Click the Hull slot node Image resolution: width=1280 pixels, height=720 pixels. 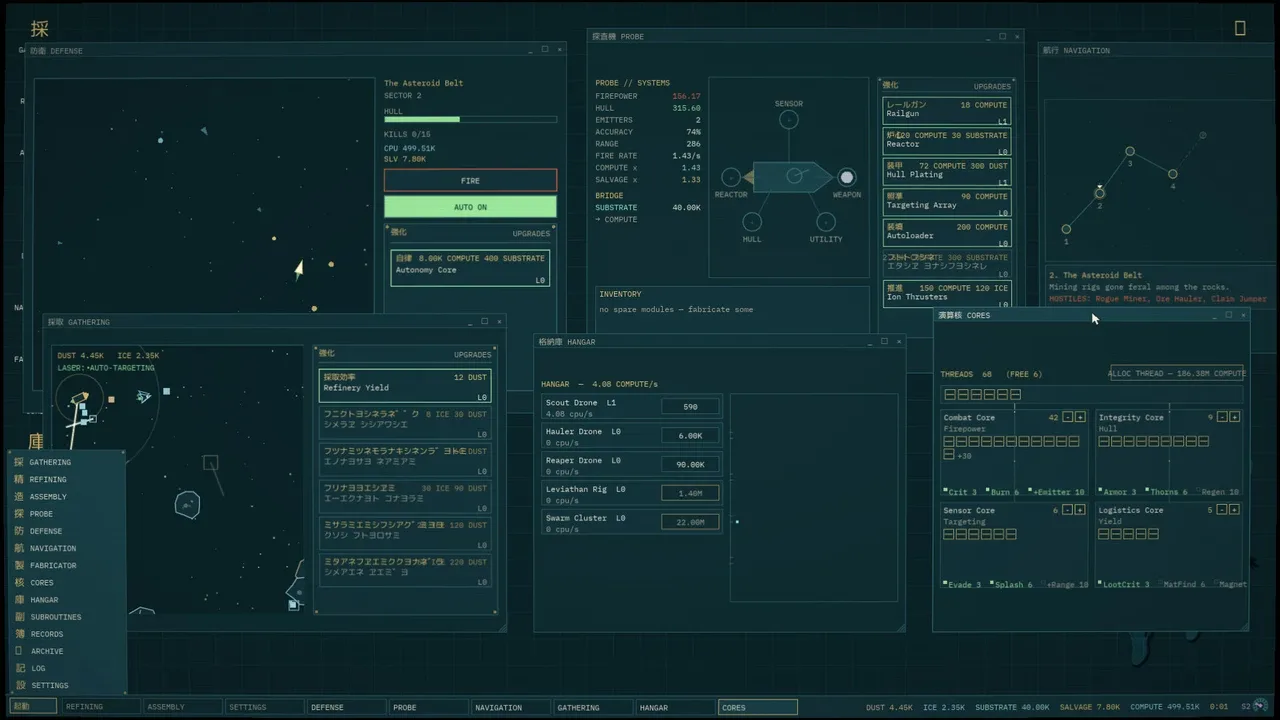752,222
